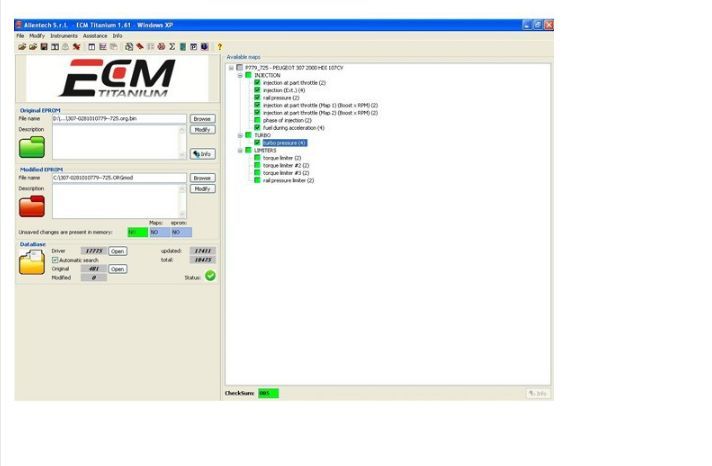712x466 pixels.
Task: Click the teal book toolbar icon
Action: pos(183,47)
